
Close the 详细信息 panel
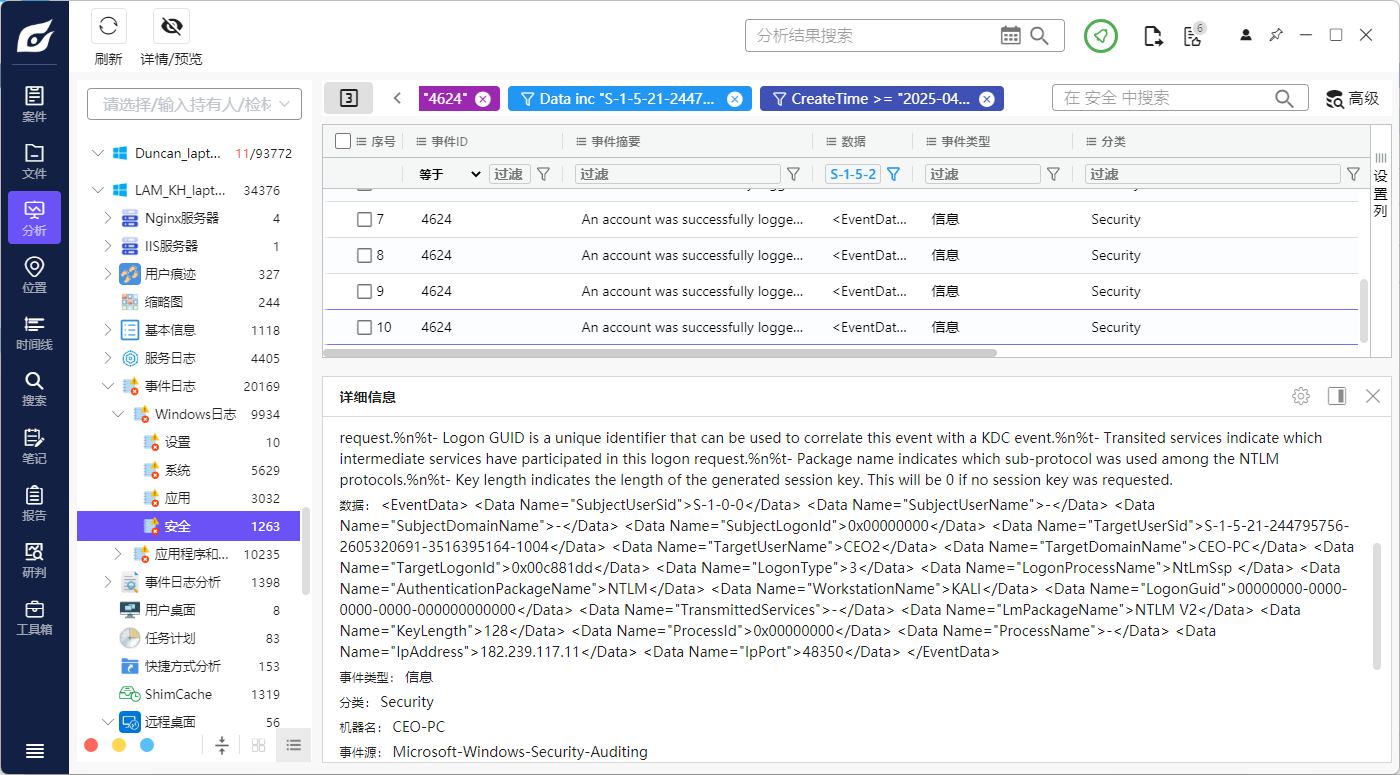[1373, 396]
